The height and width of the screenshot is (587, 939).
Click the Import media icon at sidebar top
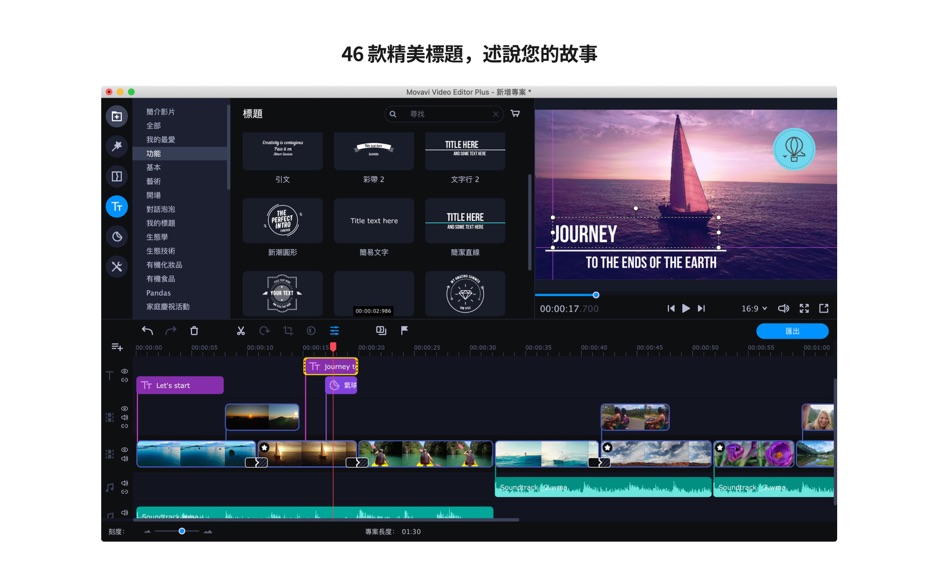coord(116,117)
